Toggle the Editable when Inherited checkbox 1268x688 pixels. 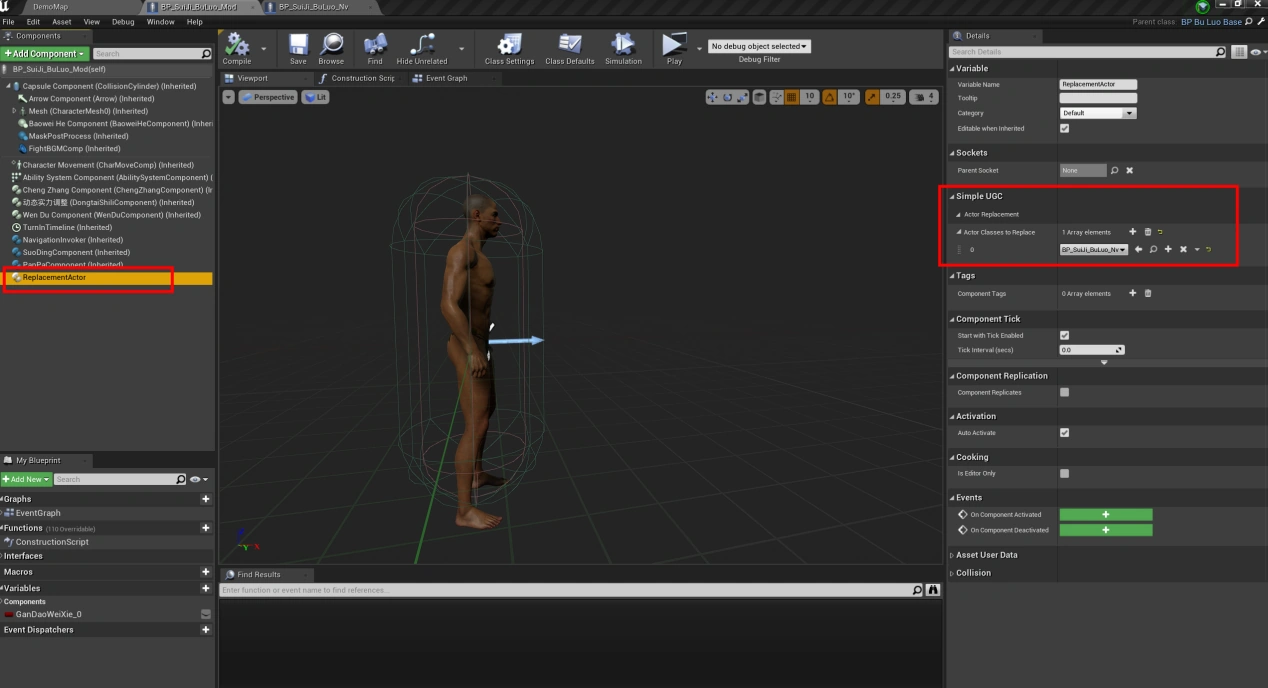click(x=1064, y=129)
